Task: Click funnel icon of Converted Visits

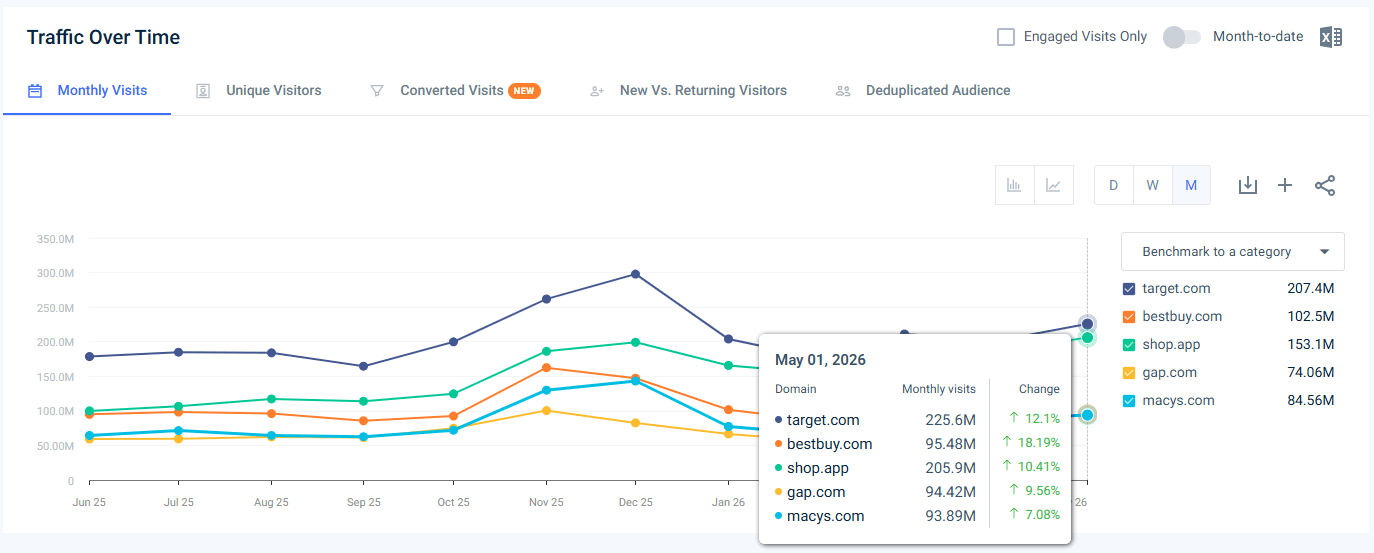Action: [377, 91]
